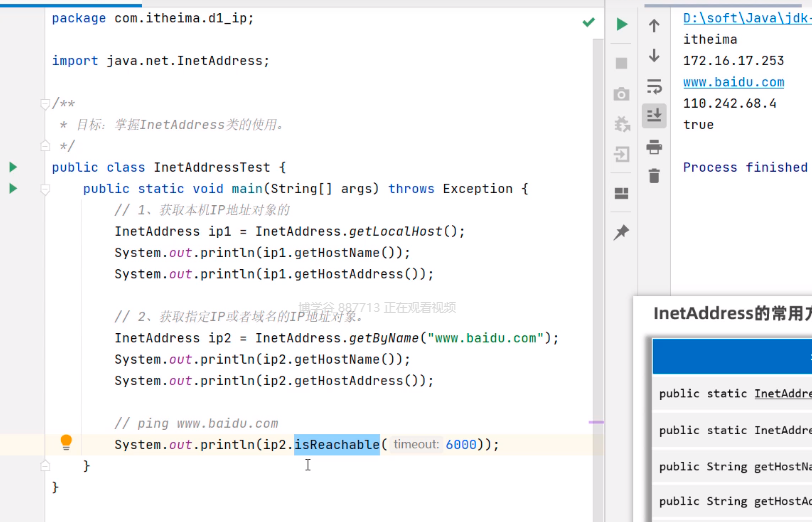Click the purple marker on the error stripe
Screen dimensions: 812x522
pos(596,422)
